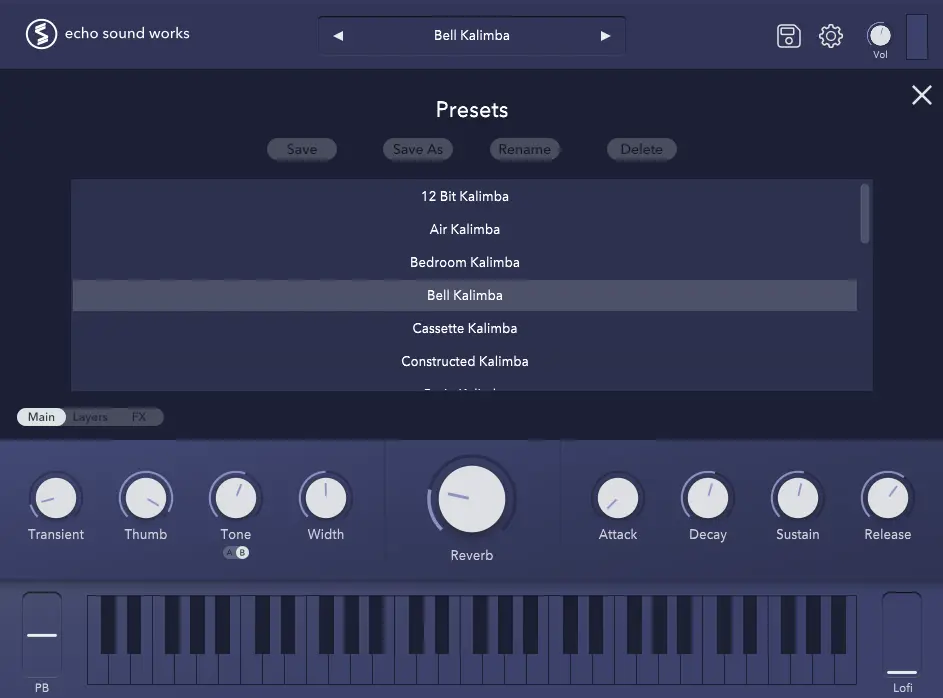Viewport: 943px width, 698px height.
Task: Open the settings gear icon
Action: [x=831, y=36]
